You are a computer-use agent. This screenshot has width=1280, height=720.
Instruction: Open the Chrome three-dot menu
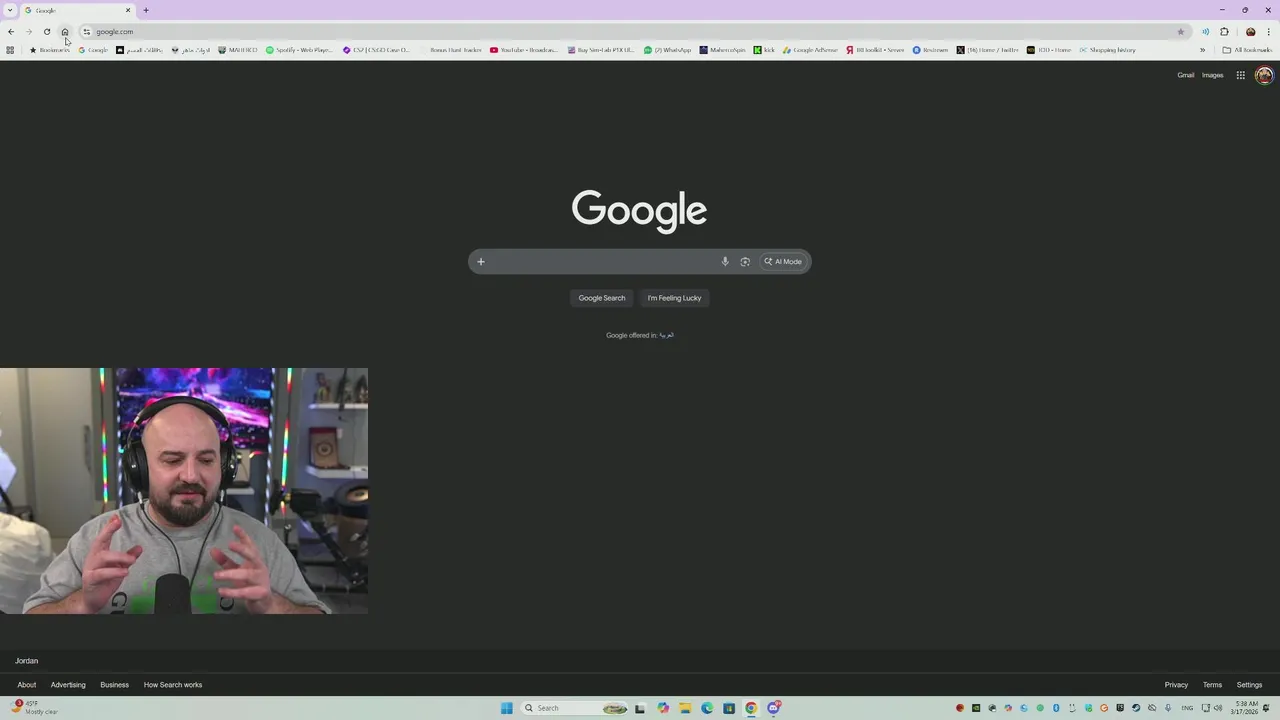(1269, 32)
